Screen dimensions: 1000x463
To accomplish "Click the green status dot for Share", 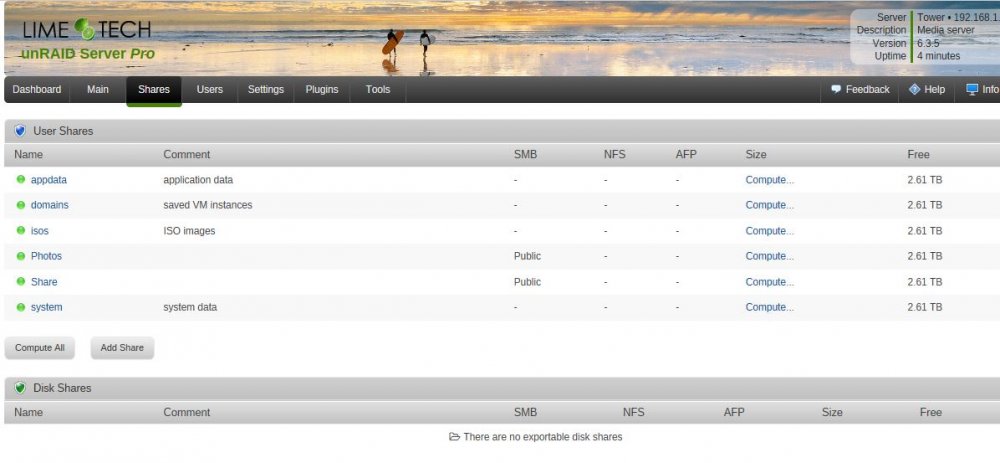I will [x=20, y=281].
